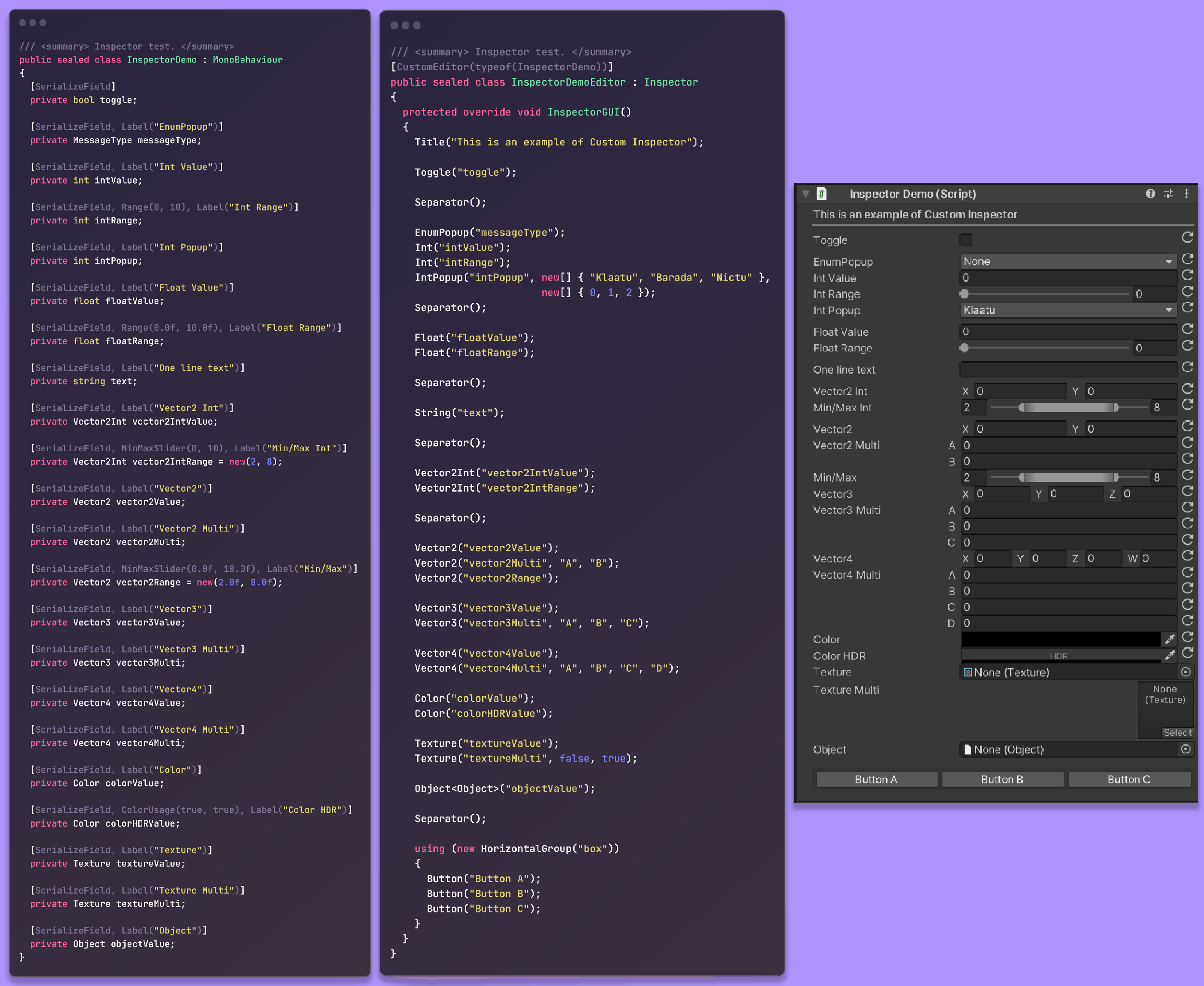The height and width of the screenshot is (986, 1204).
Task: Reset the Toggle field with its reset icon
Action: click(1187, 237)
